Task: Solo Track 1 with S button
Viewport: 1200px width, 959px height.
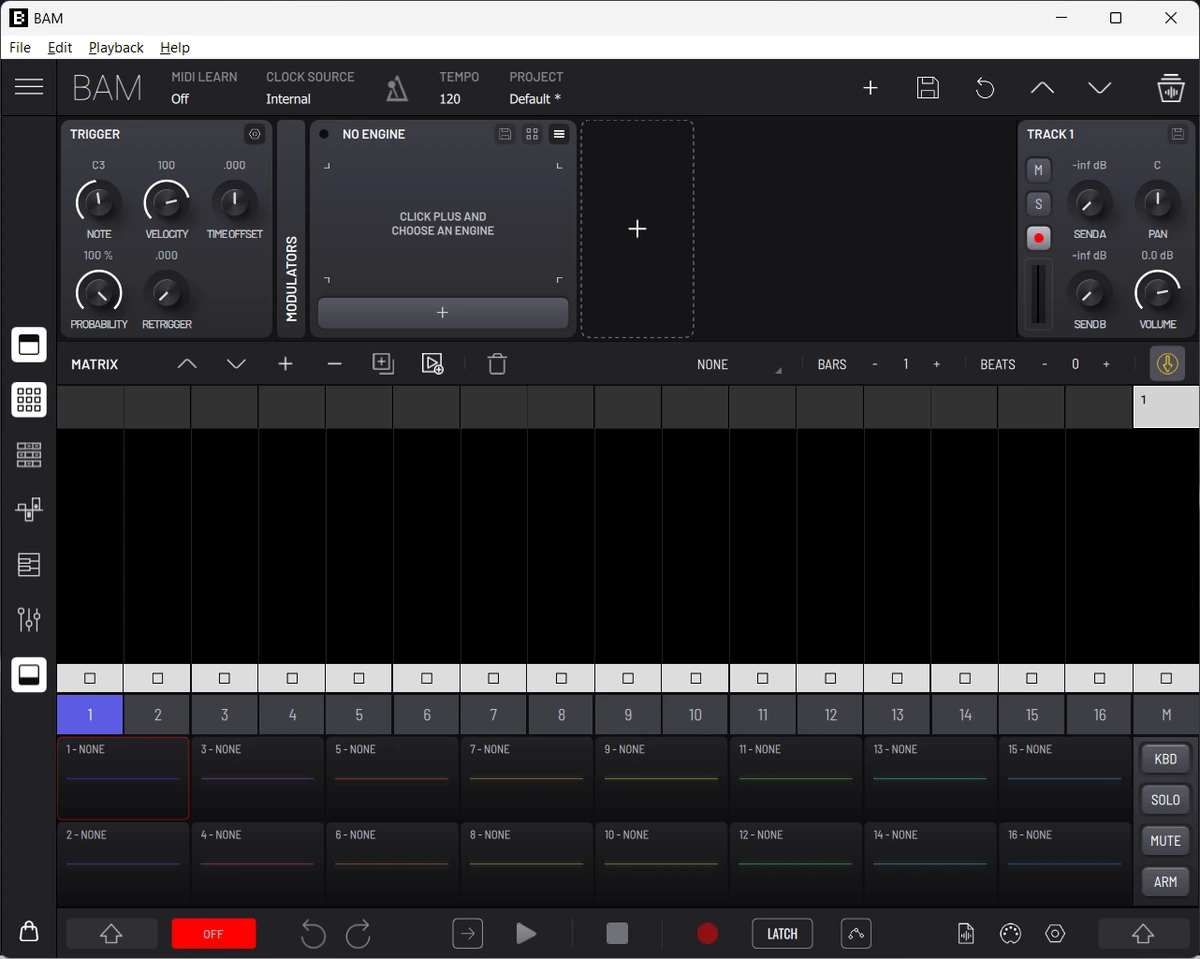Action: pyautogui.click(x=1038, y=204)
